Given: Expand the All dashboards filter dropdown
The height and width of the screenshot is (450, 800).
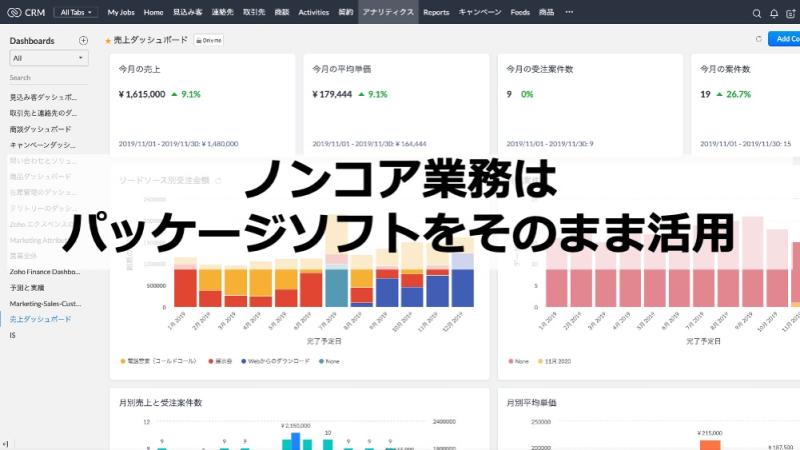Looking at the screenshot, I should click(x=48, y=58).
